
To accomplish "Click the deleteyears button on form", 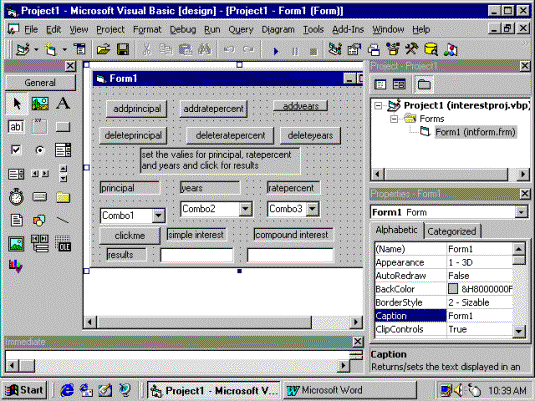I will [x=310, y=135].
